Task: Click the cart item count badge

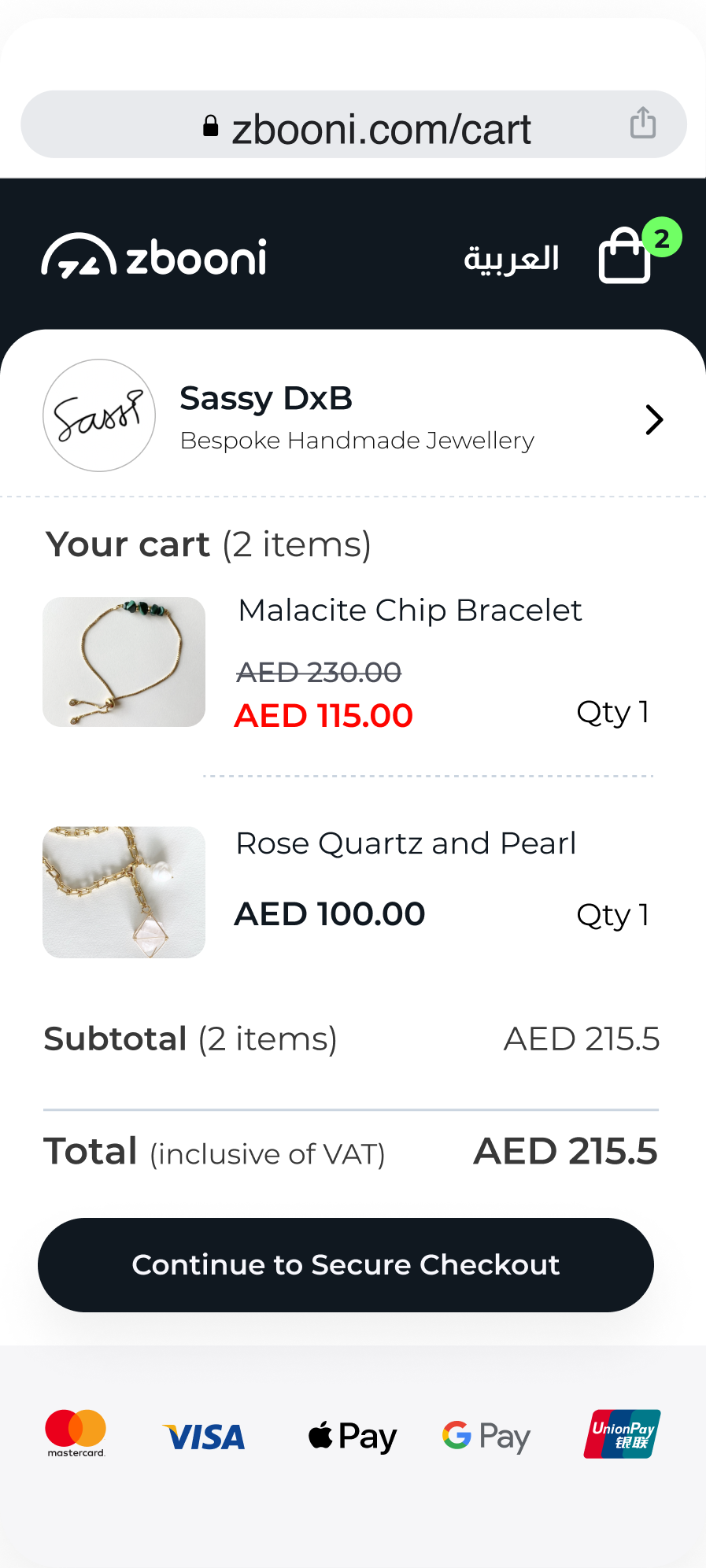Action: point(662,238)
